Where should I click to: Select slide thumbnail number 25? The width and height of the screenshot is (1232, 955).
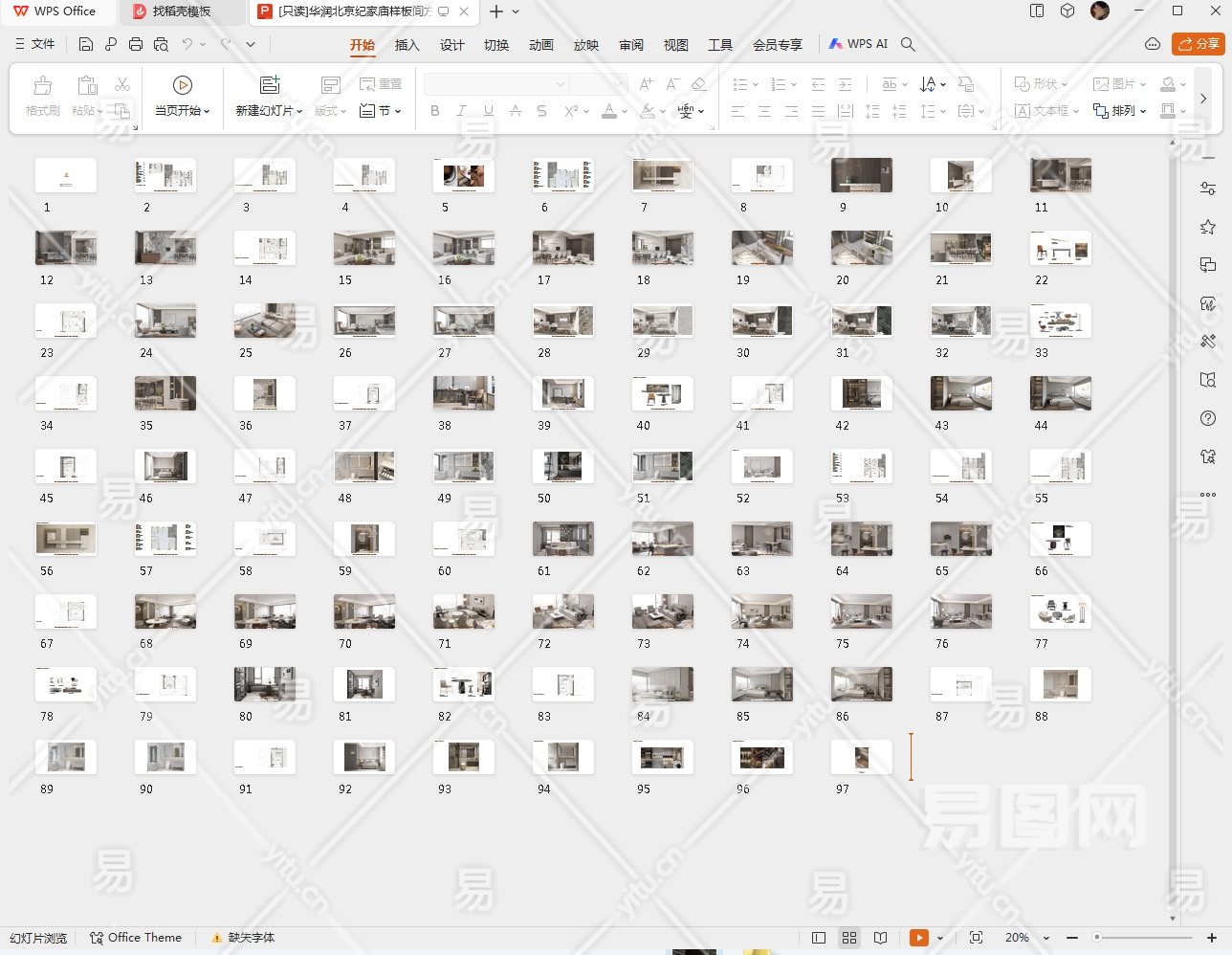(265, 322)
